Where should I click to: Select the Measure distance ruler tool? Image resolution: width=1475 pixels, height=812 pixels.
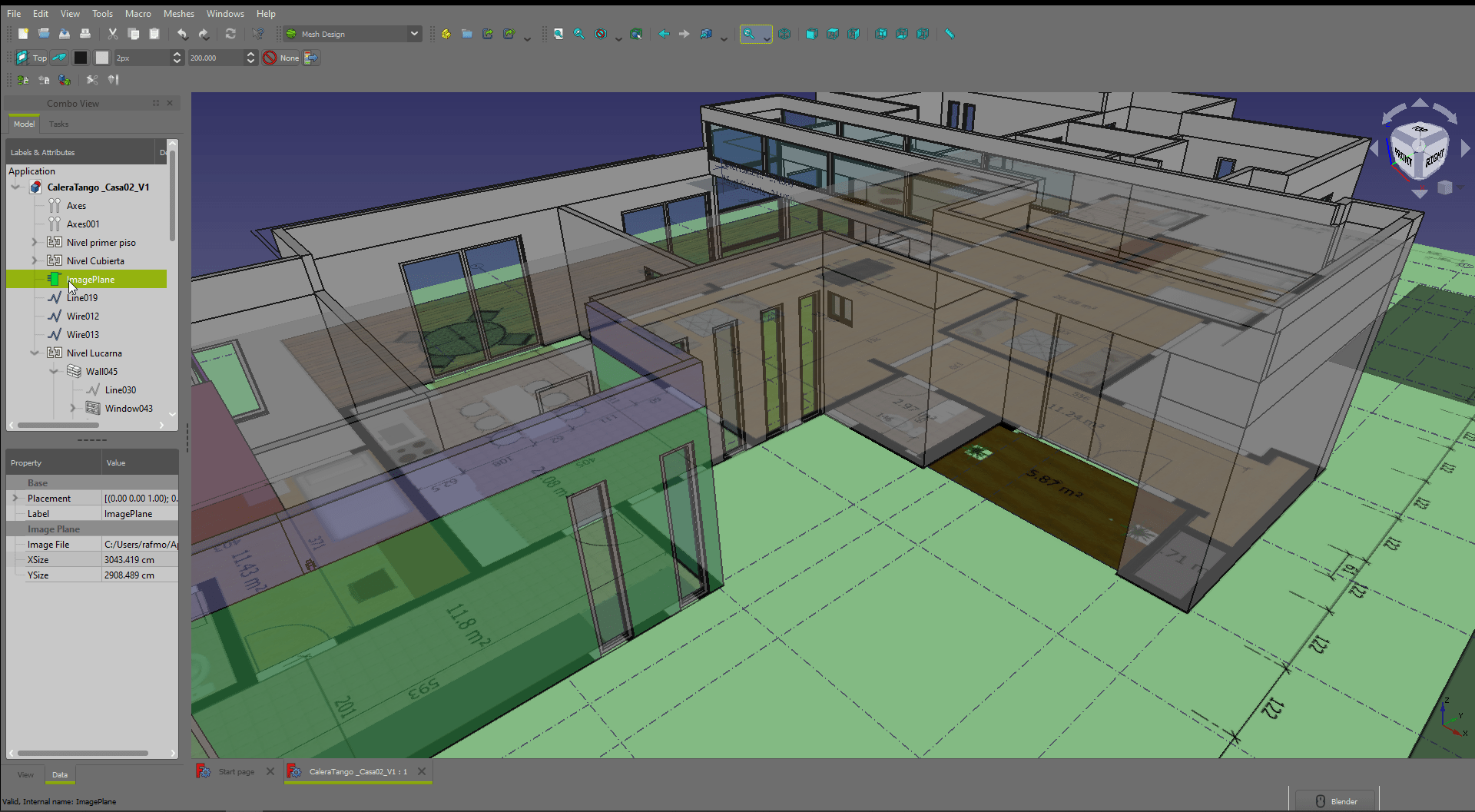tap(950, 34)
